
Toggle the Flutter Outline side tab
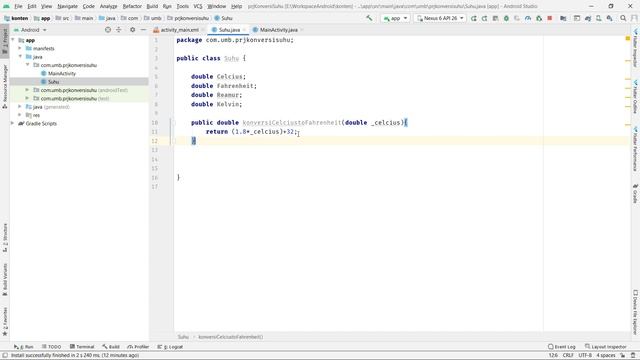point(636,97)
